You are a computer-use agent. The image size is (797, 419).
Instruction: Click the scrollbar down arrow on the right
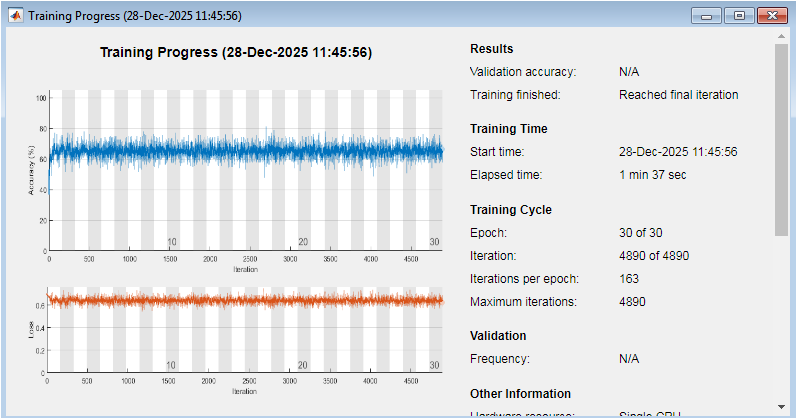point(781,405)
